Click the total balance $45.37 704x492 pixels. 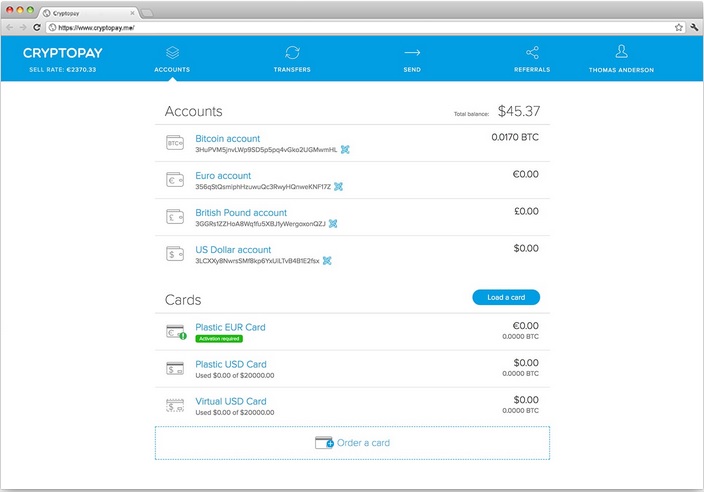coord(519,111)
